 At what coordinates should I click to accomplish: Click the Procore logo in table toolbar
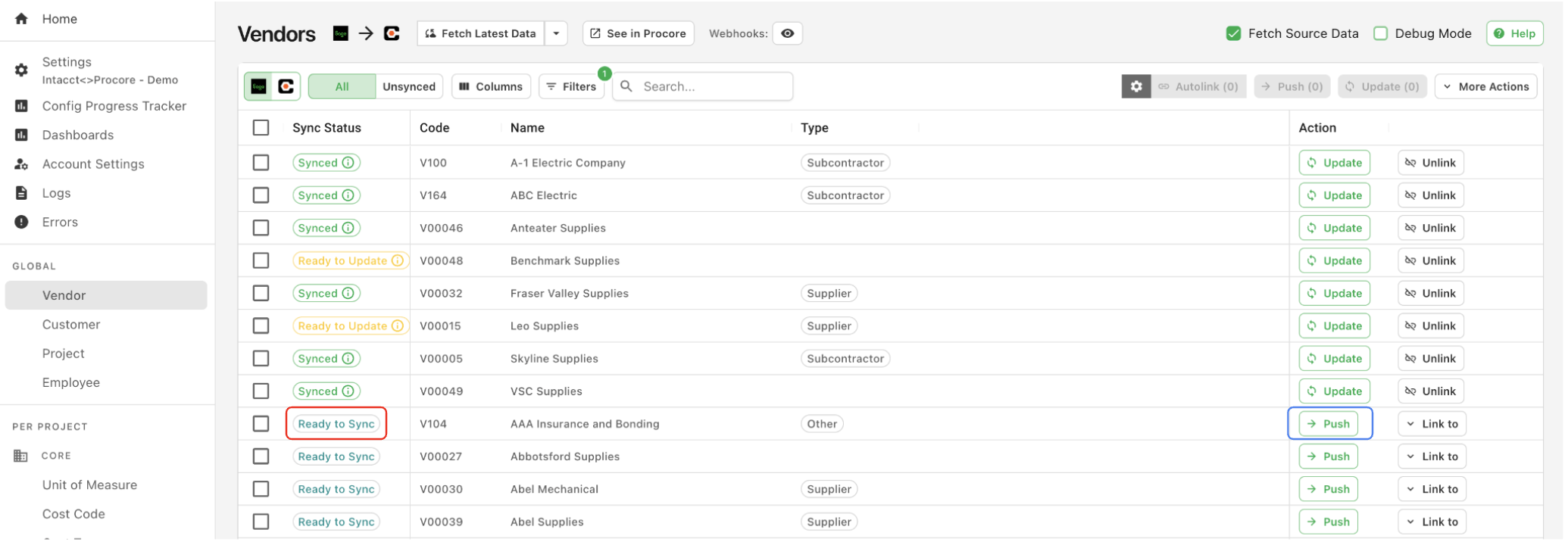[286, 86]
